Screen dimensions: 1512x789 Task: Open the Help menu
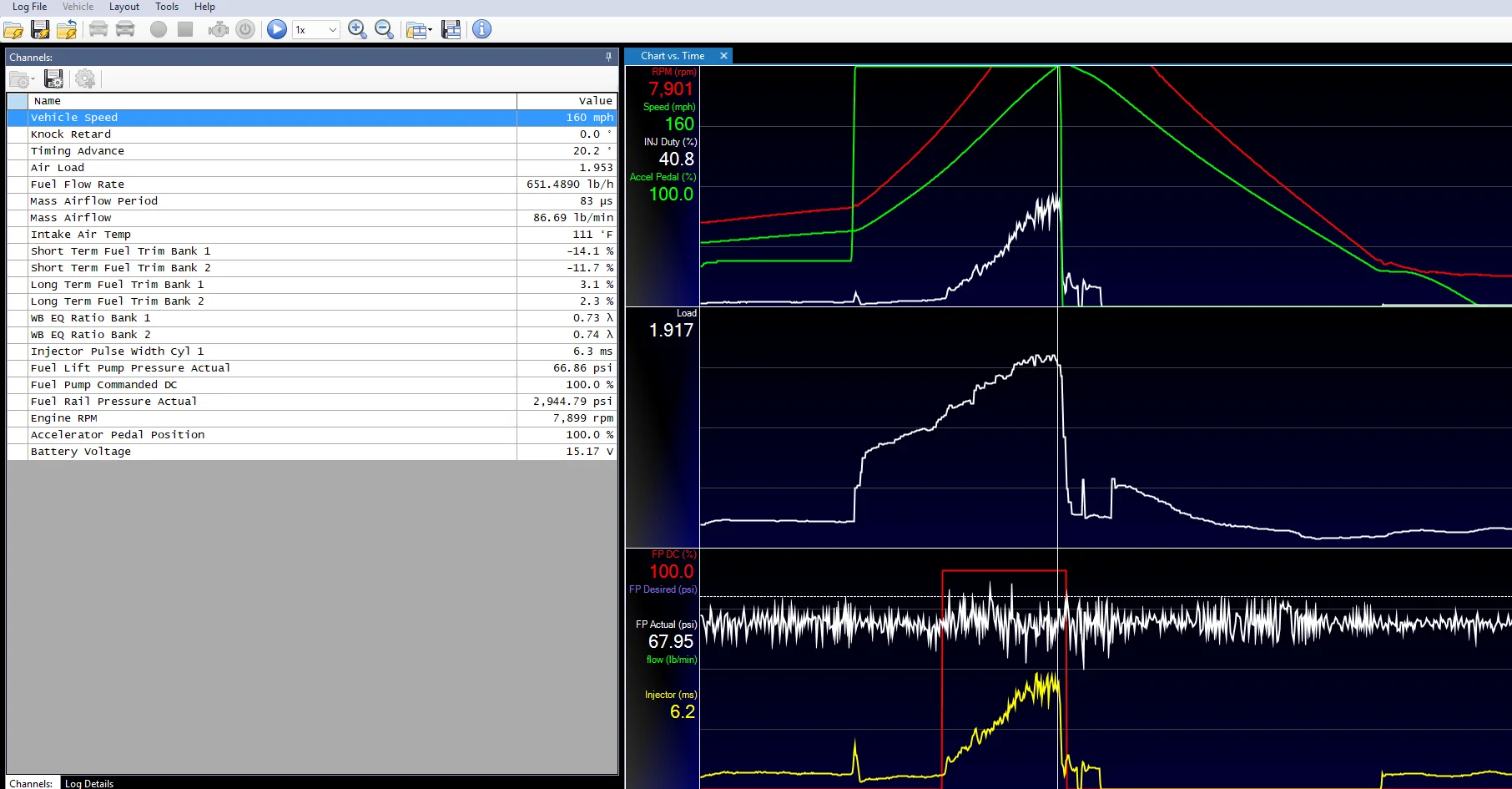[204, 7]
